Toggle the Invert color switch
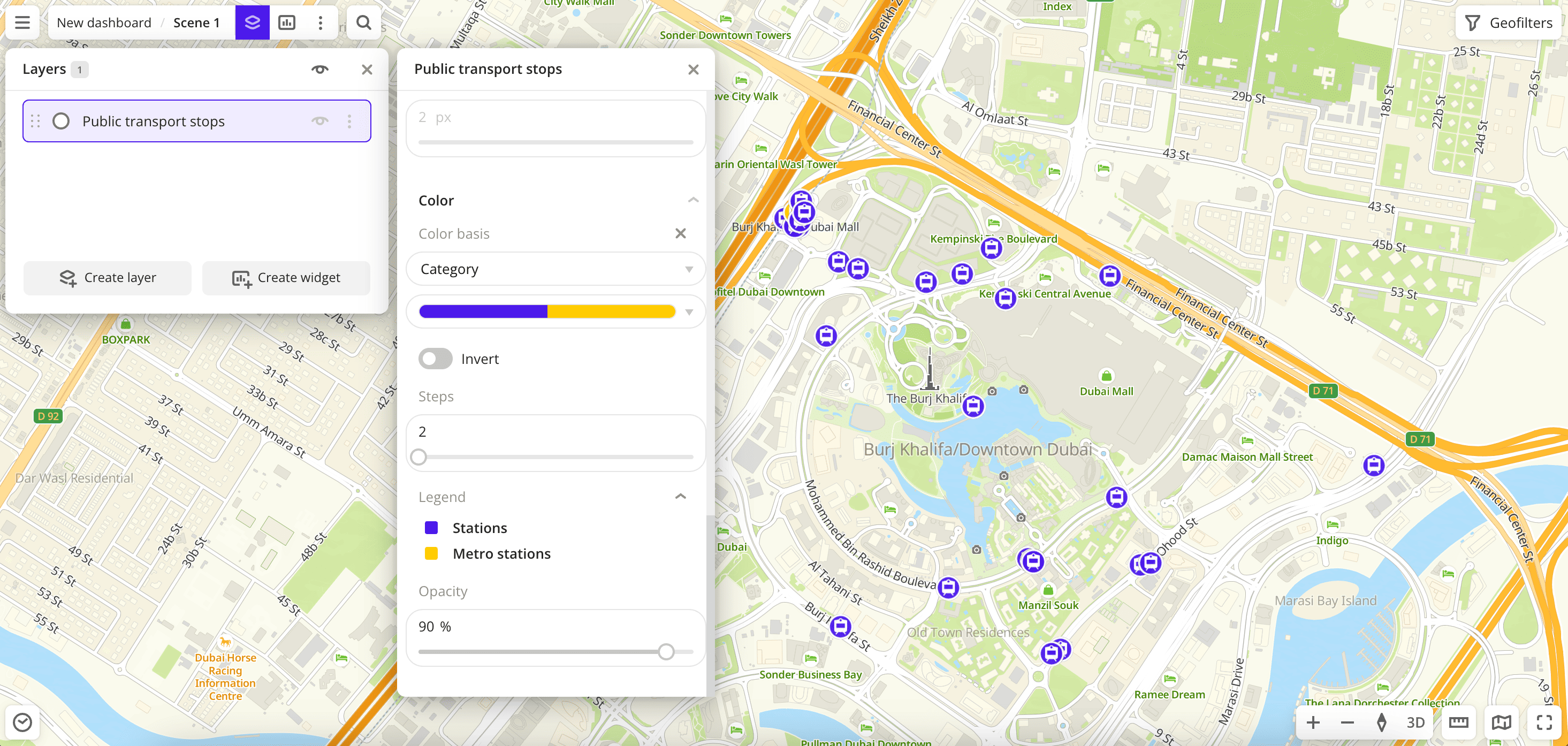This screenshot has width=1568, height=746. pos(435,359)
